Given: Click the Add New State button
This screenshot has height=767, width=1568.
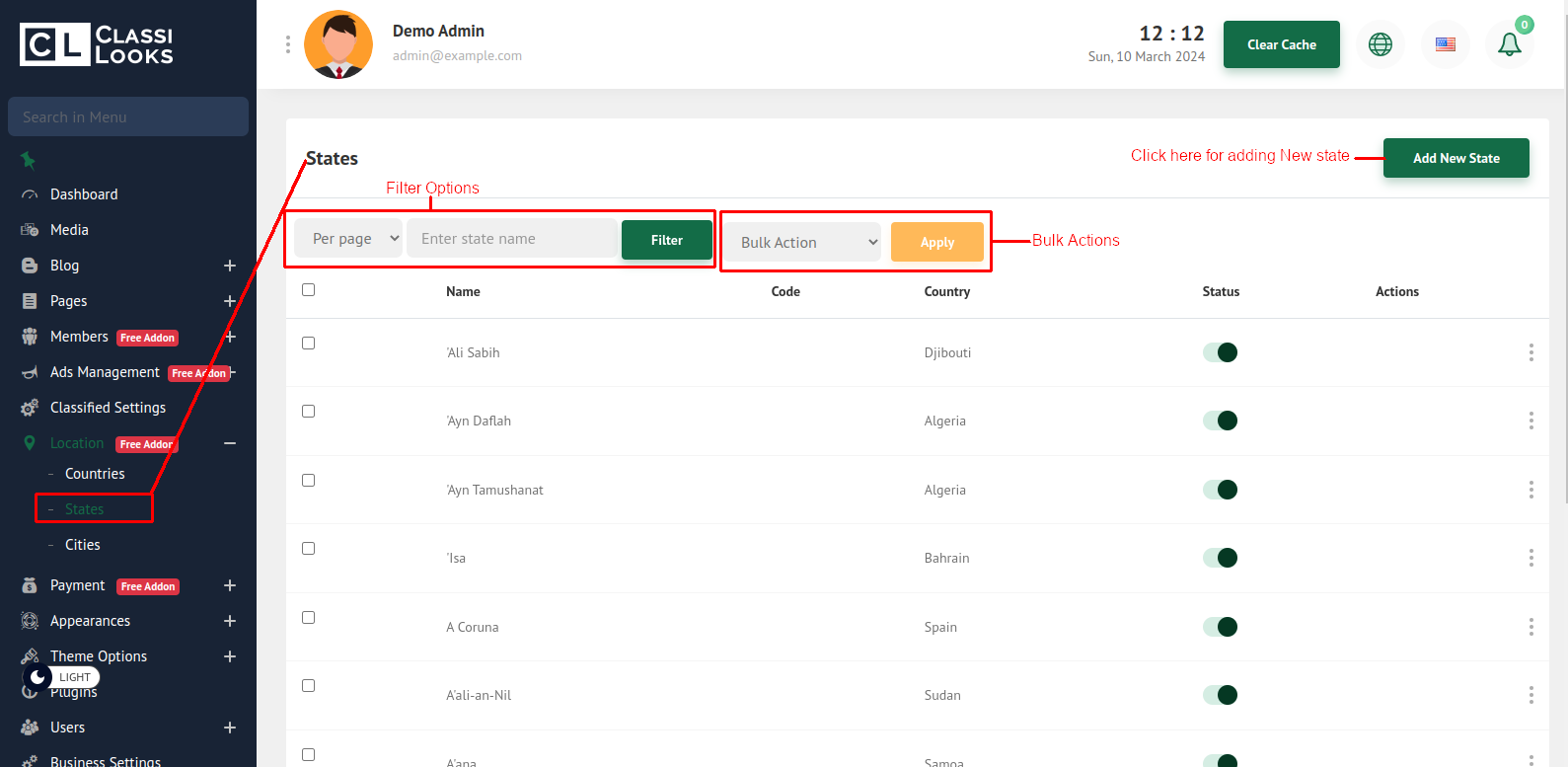Looking at the screenshot, I should point(1456,158).
